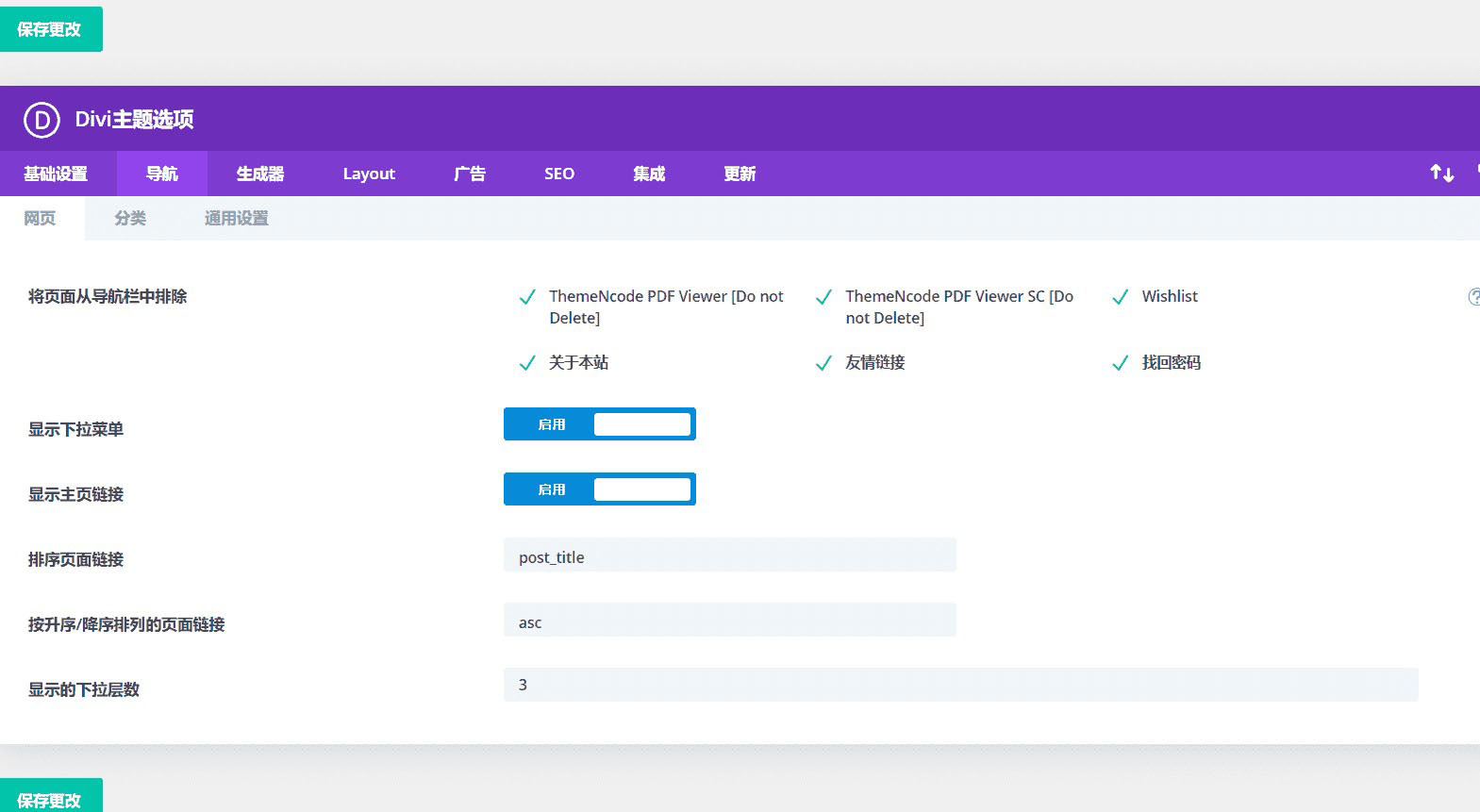Click the 显示的下拉层数 input field
1480x812 pixels.
click(961, 685)
